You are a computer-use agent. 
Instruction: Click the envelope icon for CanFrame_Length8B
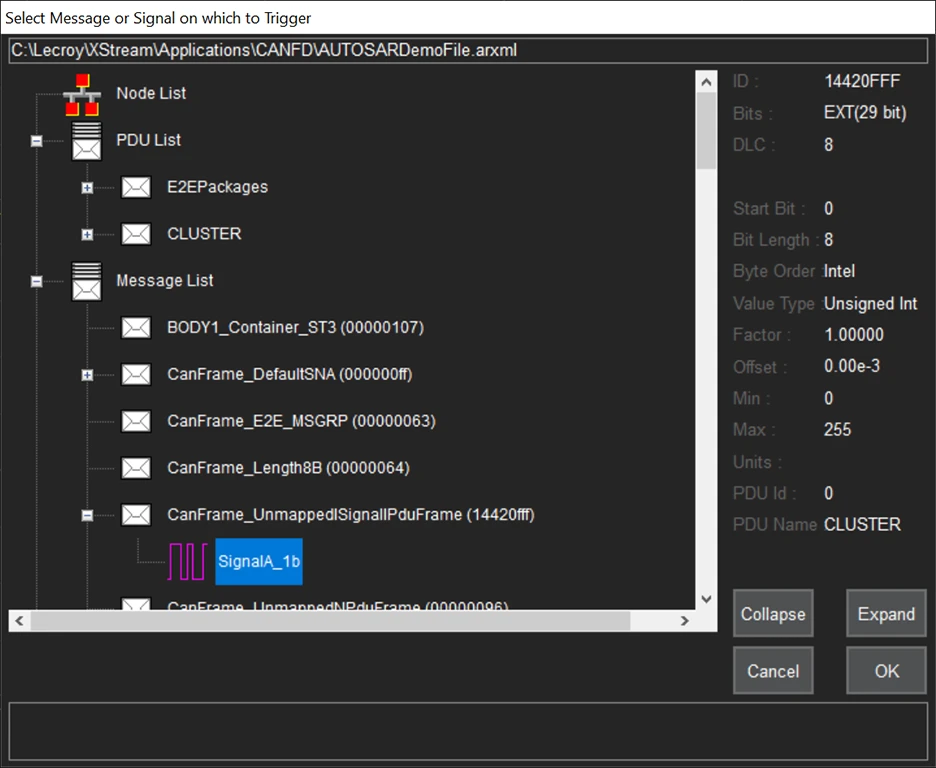tap(136, 468)
